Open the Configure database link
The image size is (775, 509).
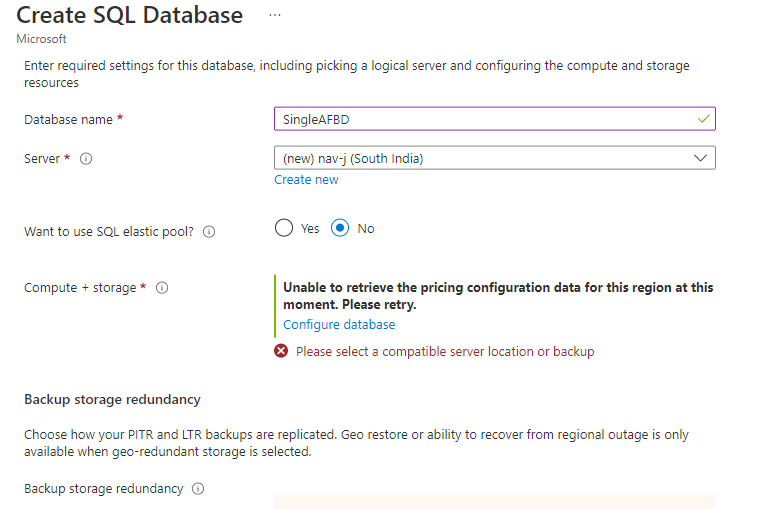339,325
